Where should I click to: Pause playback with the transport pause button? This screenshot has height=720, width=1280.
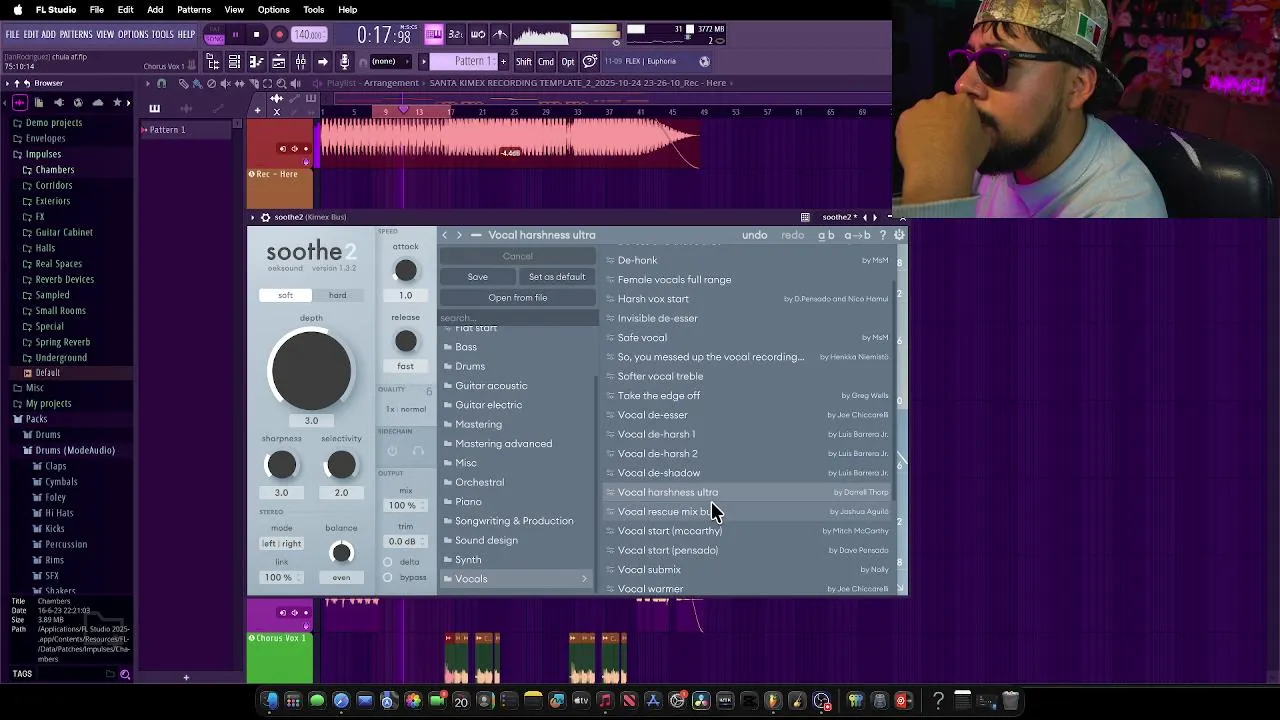click(235, 35)
